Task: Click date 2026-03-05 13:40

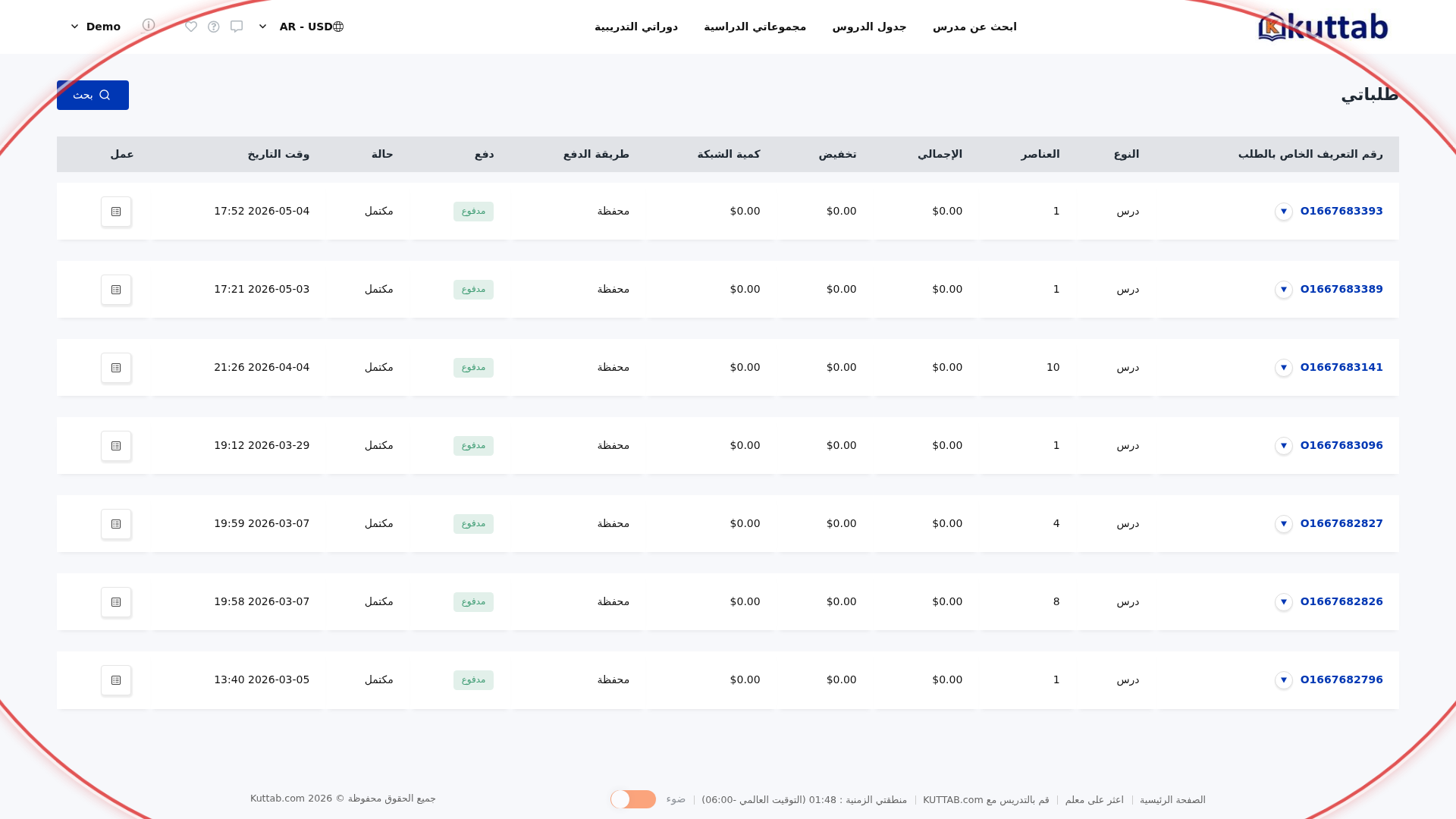Action: (262, 679)
